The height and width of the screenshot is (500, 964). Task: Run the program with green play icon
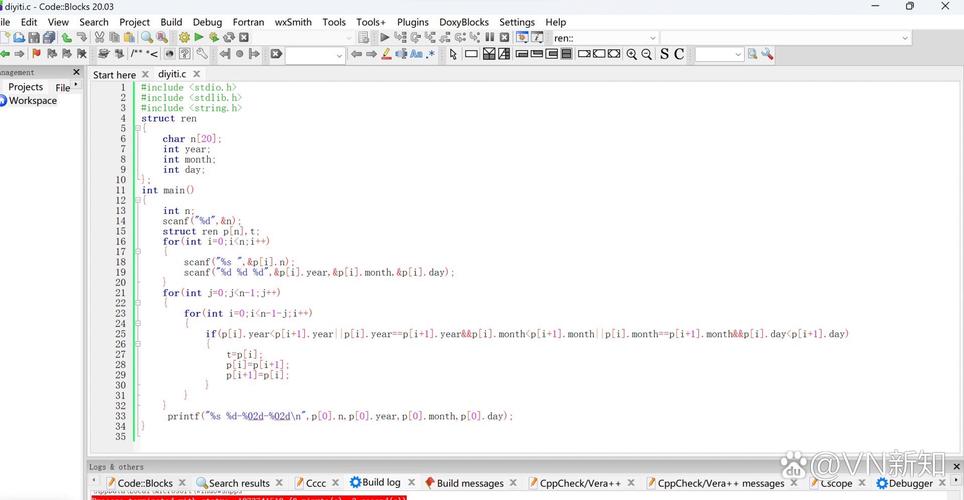[x=199, y=38]
